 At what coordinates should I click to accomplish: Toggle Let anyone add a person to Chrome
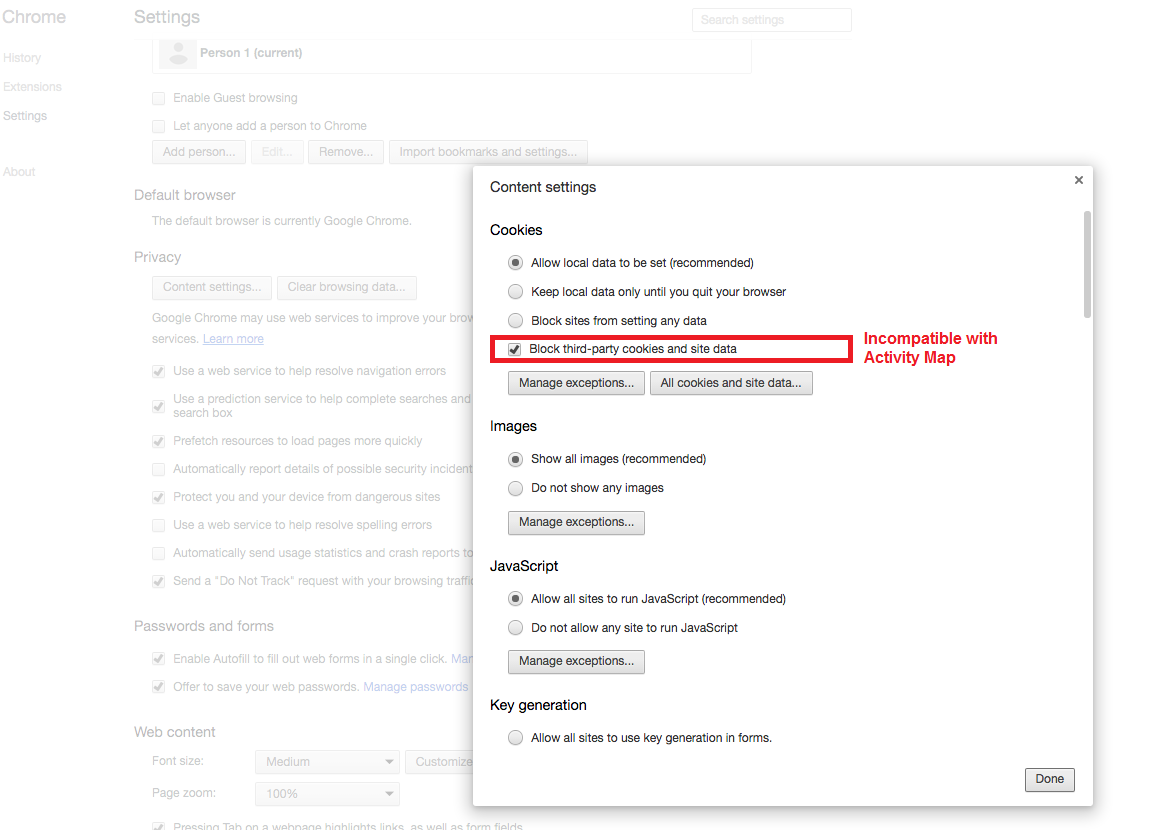pyautogui.click(x=159, y=126)
